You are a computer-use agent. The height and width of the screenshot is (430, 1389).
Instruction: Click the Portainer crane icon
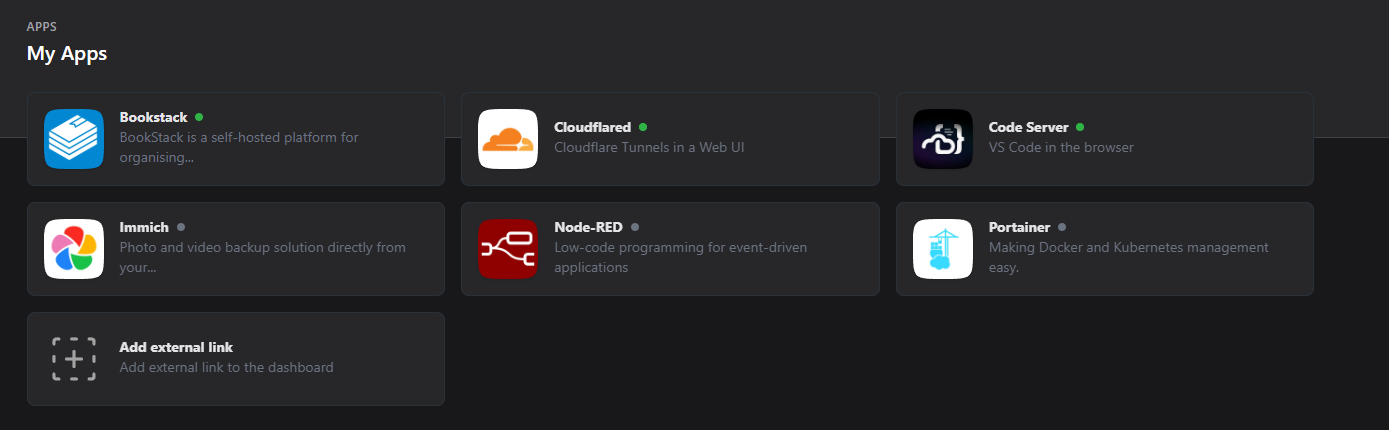[x=943, y=249]
